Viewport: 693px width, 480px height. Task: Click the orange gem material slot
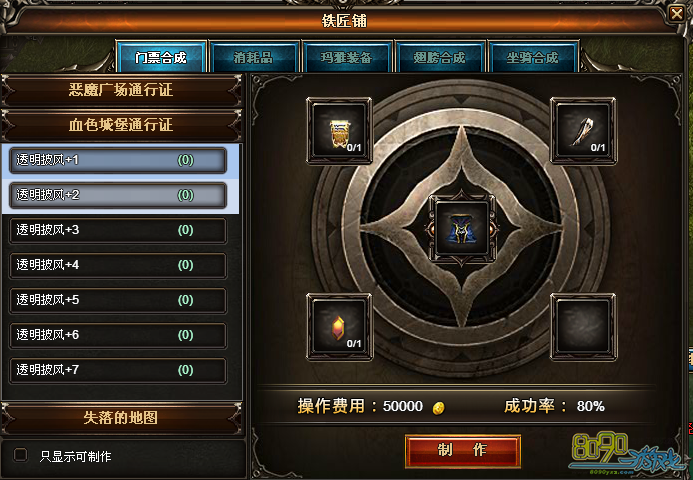339,327
